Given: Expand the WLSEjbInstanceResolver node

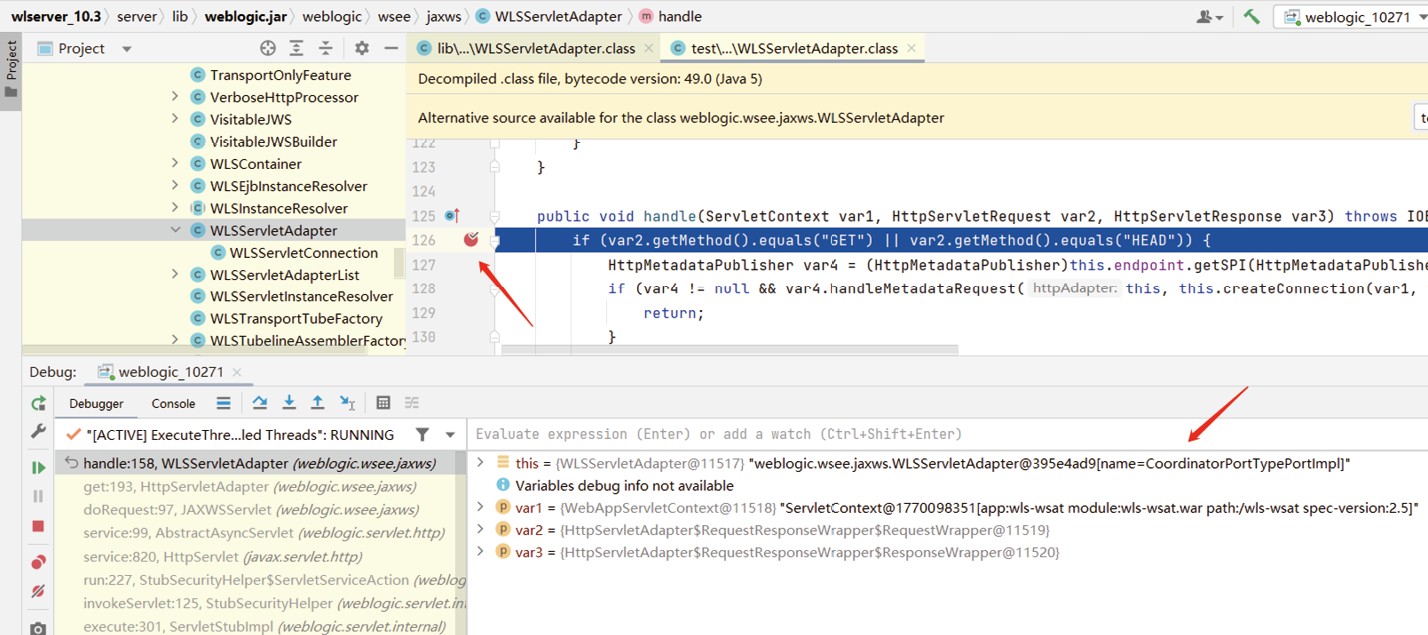Looking at the screenshot, I should tap(175, 186).
